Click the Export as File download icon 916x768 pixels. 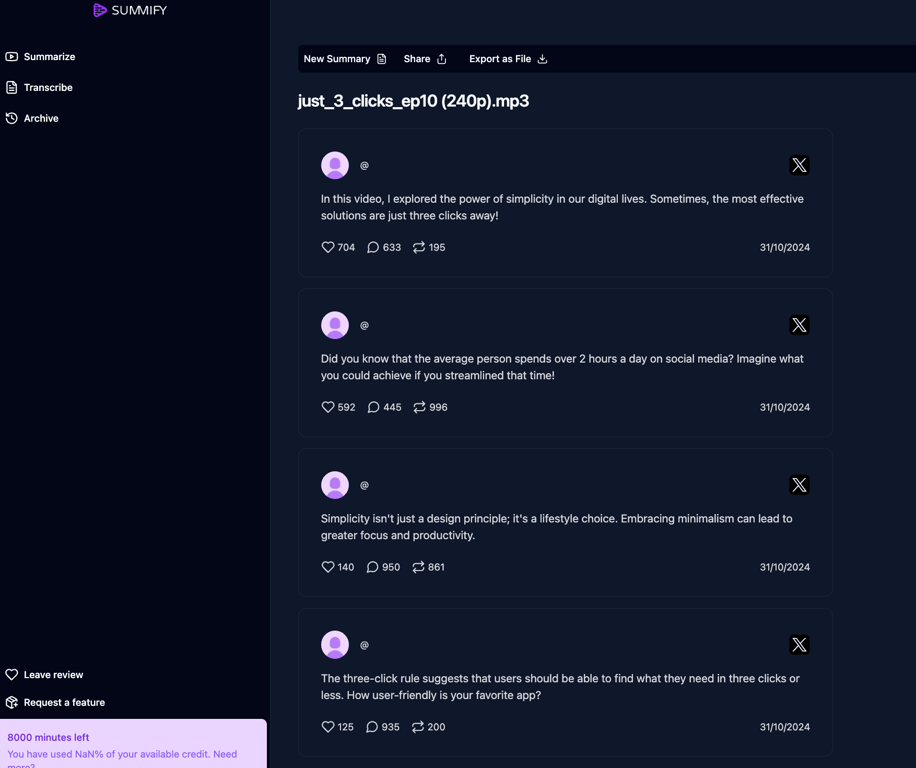click(542, 59)
